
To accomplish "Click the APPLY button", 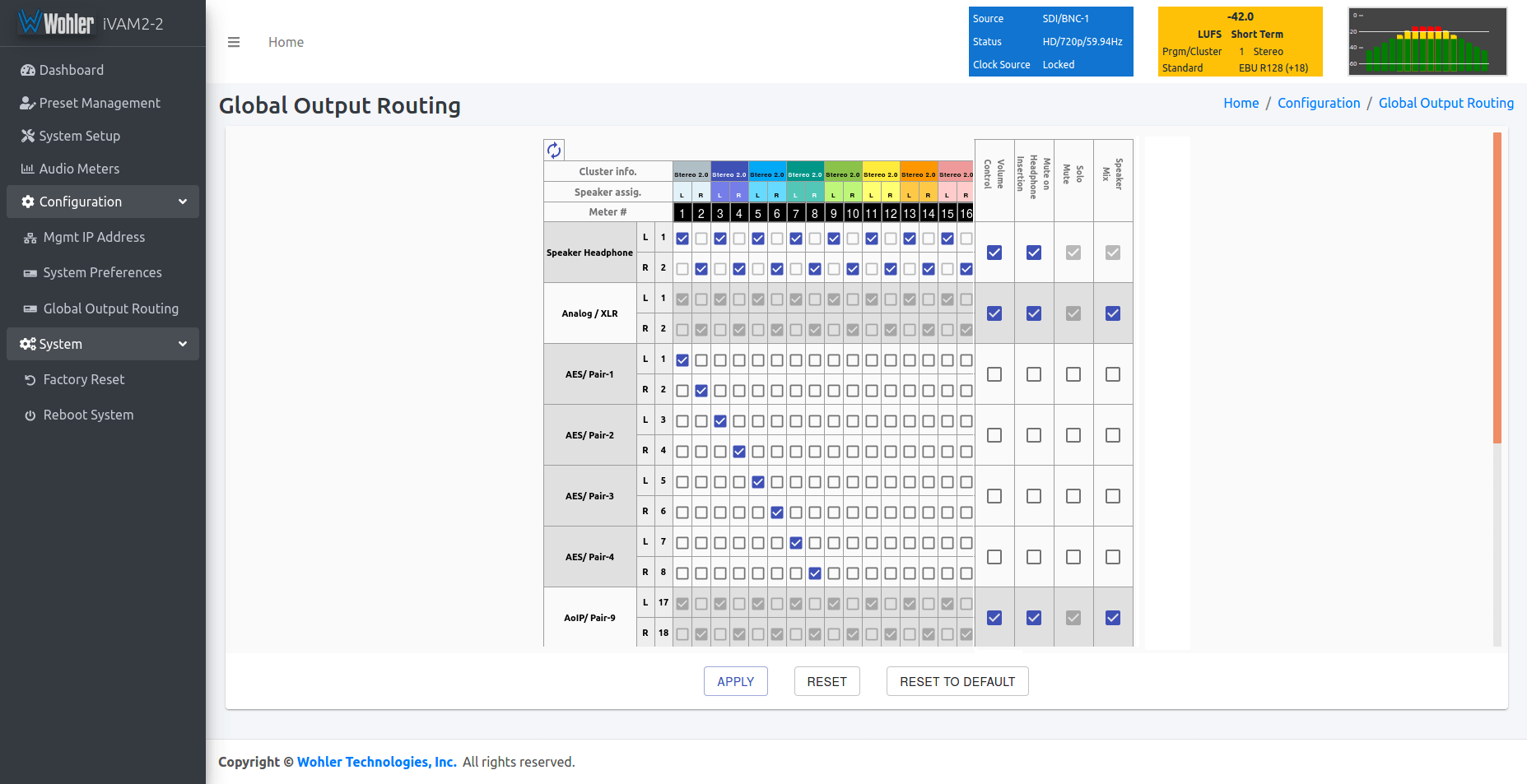I will click(x=736, y=681).
